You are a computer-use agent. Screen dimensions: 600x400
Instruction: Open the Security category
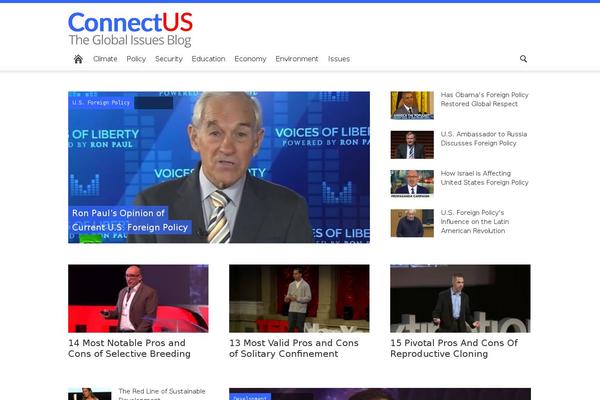pyautogui.click(x=169, y=59)
